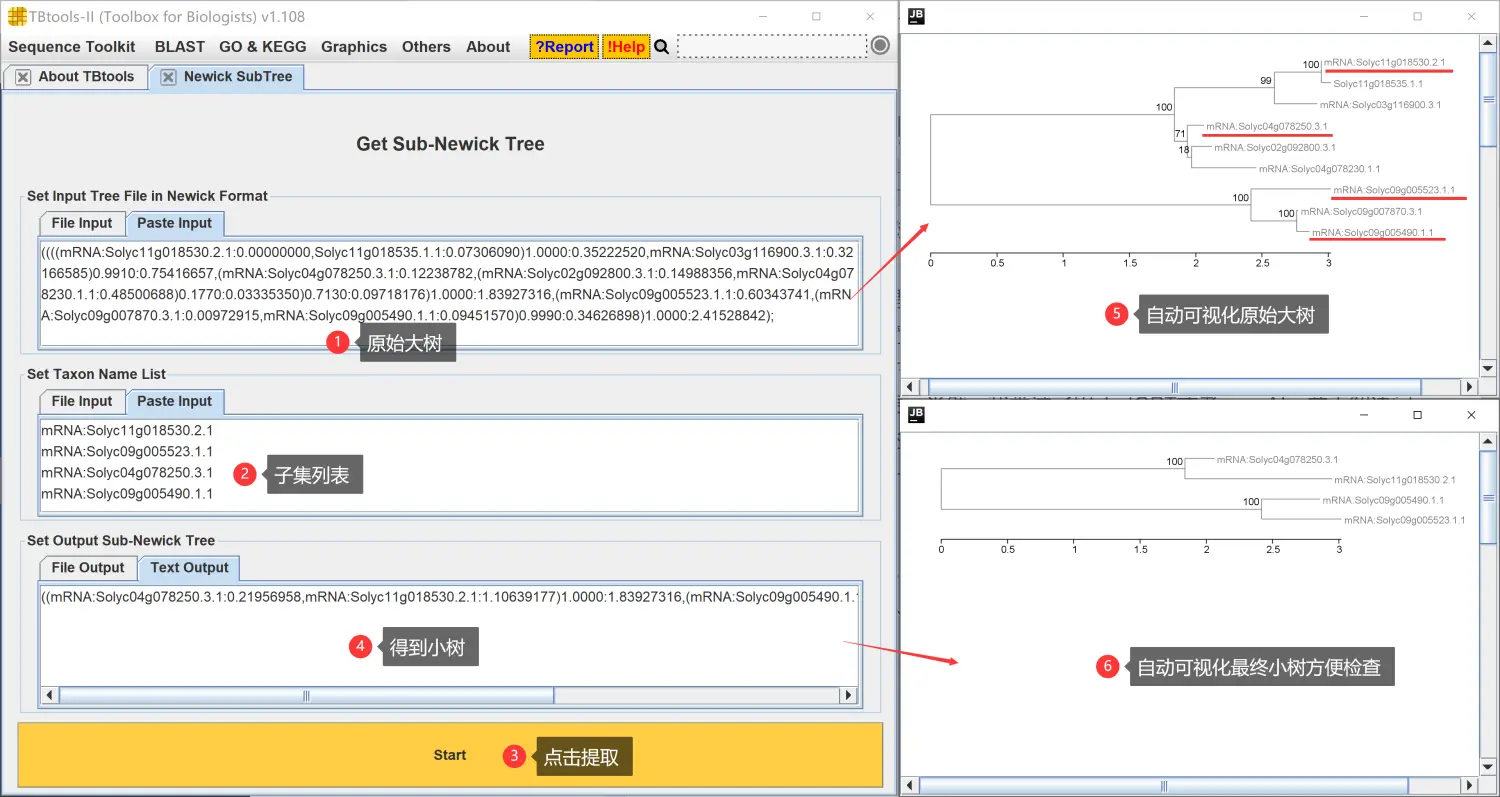Open the Graphics menu
This screenshot has width=1500, height=797.
(x=353, y=47)
